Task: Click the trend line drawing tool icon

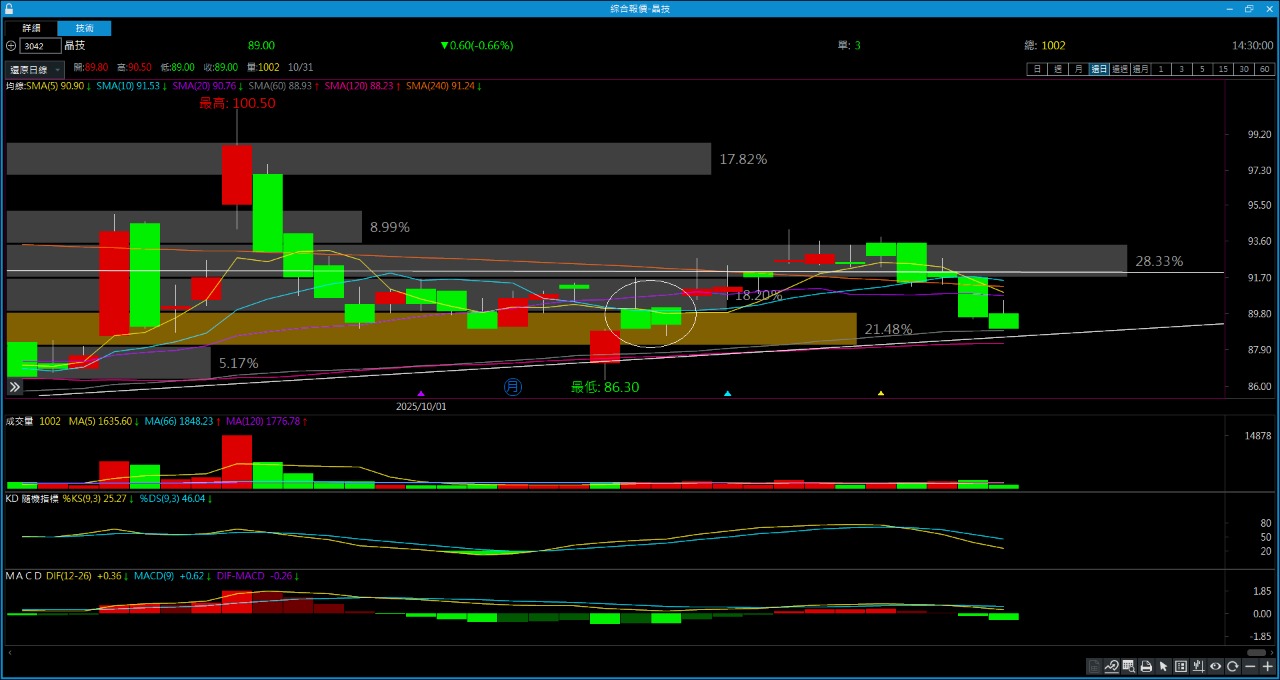Action: coord(1112,666)
